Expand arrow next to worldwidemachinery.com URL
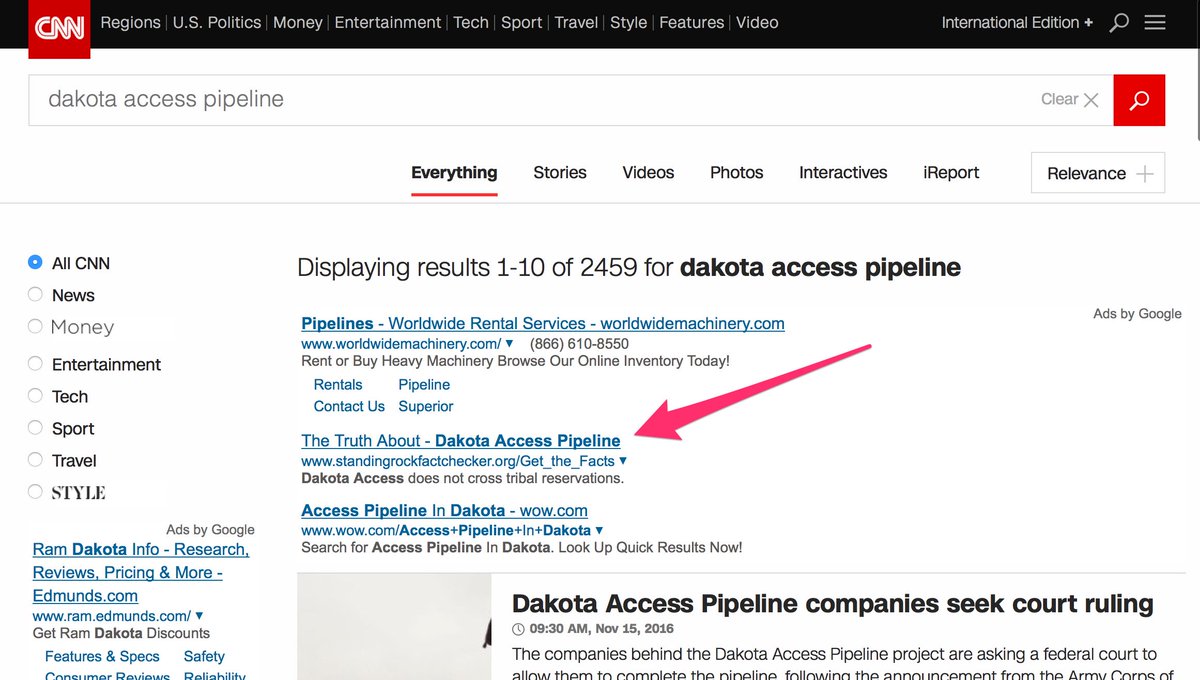This screenshot has height=680, width=1200. pos(509,343)
